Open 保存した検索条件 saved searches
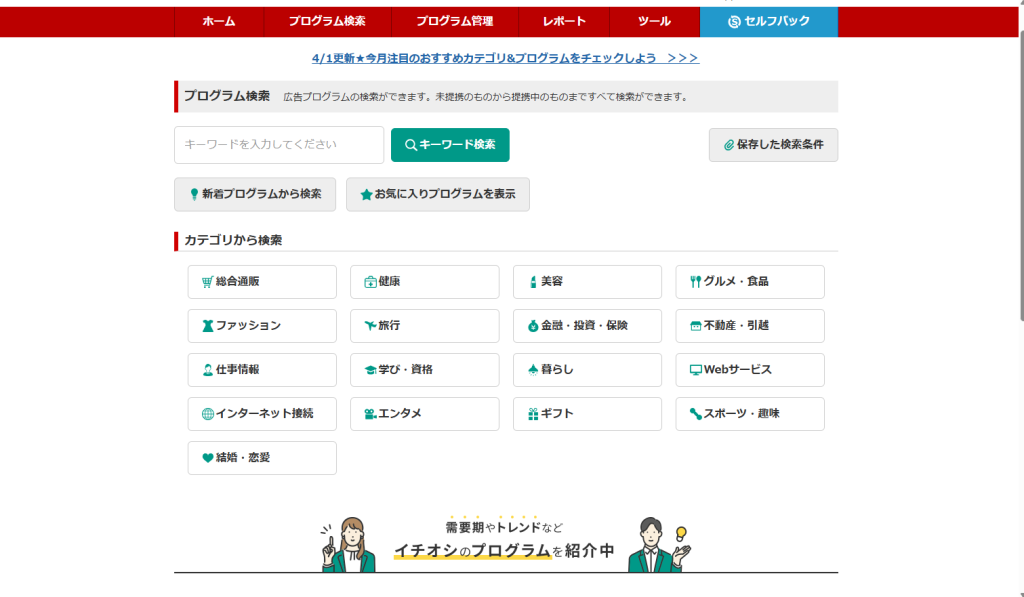The height and width of the screenshot is (597, 1024). click(773, 145)
